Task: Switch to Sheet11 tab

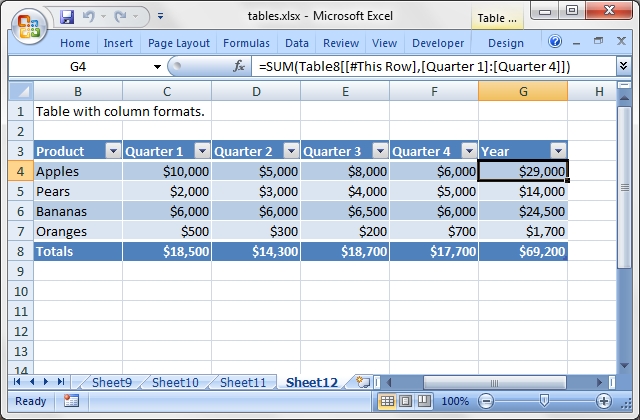Action: 243,382
